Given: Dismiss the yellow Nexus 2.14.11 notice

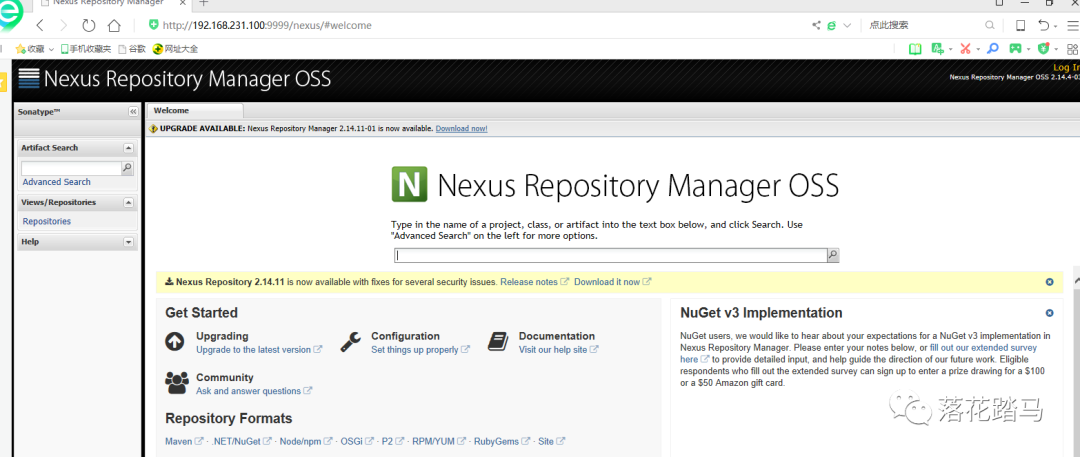Looking at the screenshot, I should (1049, 282).
